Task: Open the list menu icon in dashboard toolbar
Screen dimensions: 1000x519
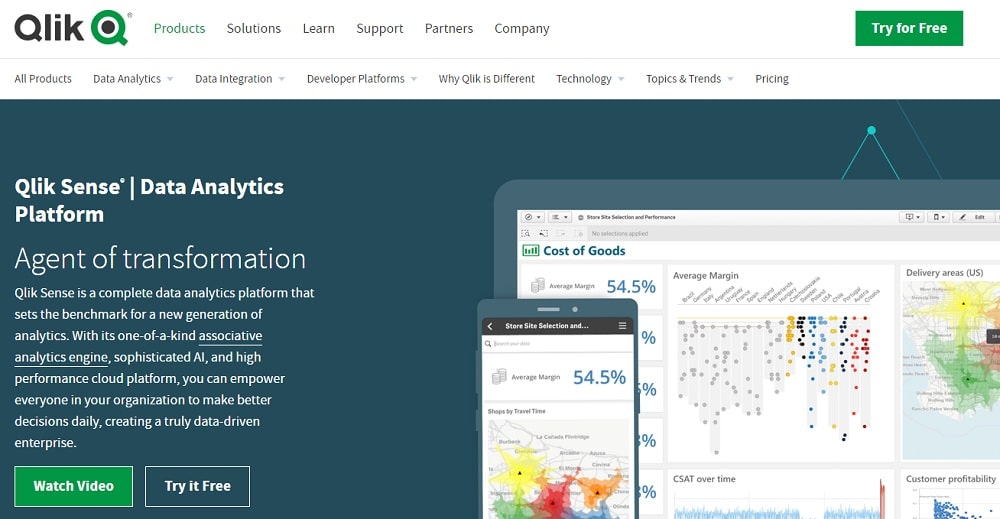Action: (x=559, y=217)
